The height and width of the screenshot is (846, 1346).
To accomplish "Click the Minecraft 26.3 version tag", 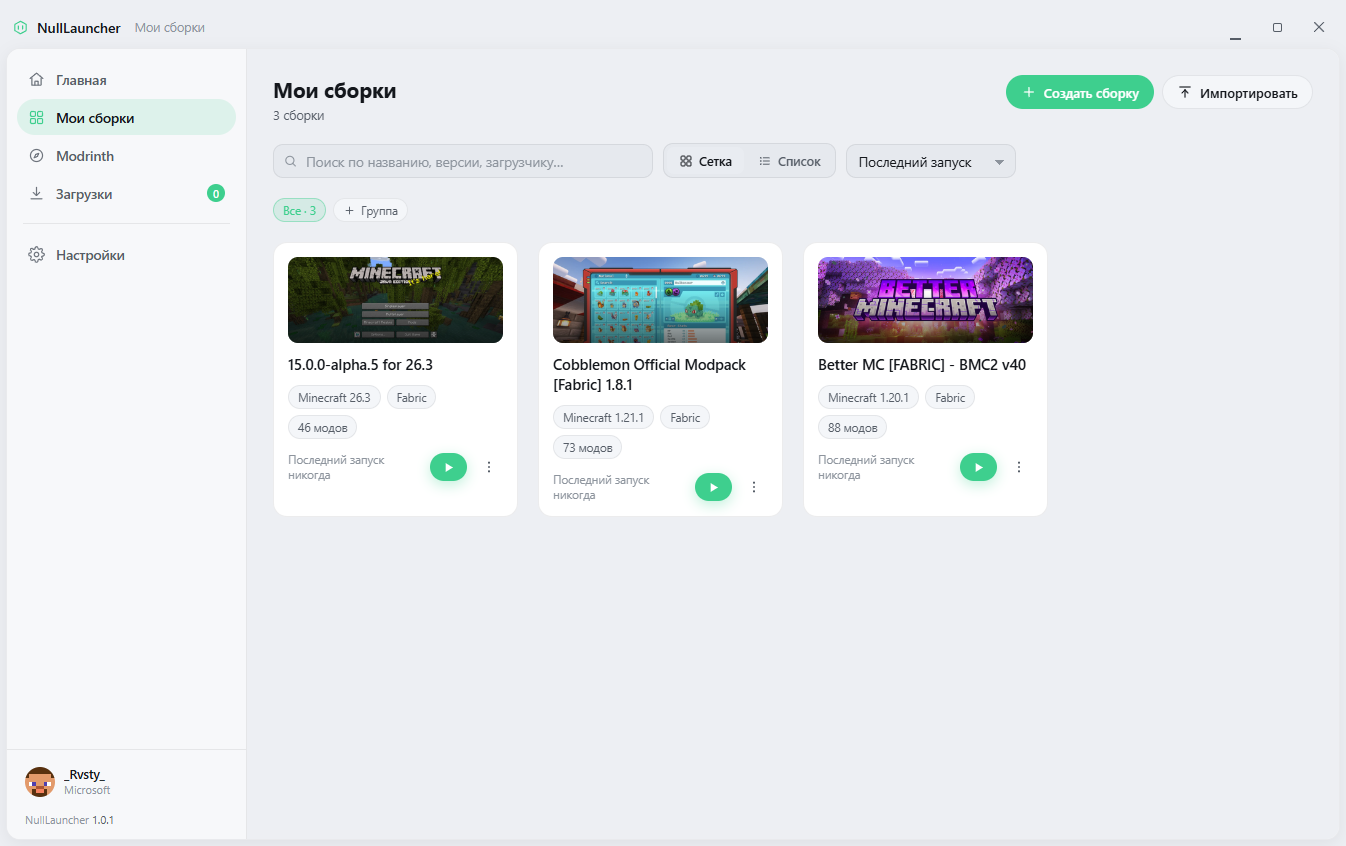I will coord(334,397).
